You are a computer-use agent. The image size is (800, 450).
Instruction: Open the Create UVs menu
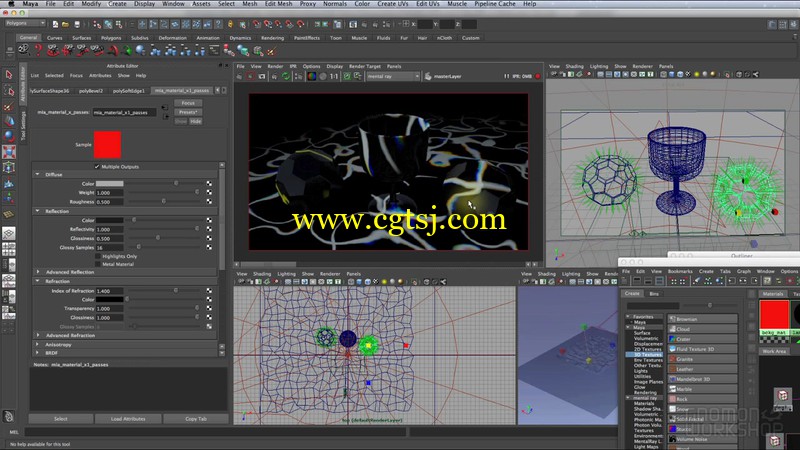click(392, 4)
